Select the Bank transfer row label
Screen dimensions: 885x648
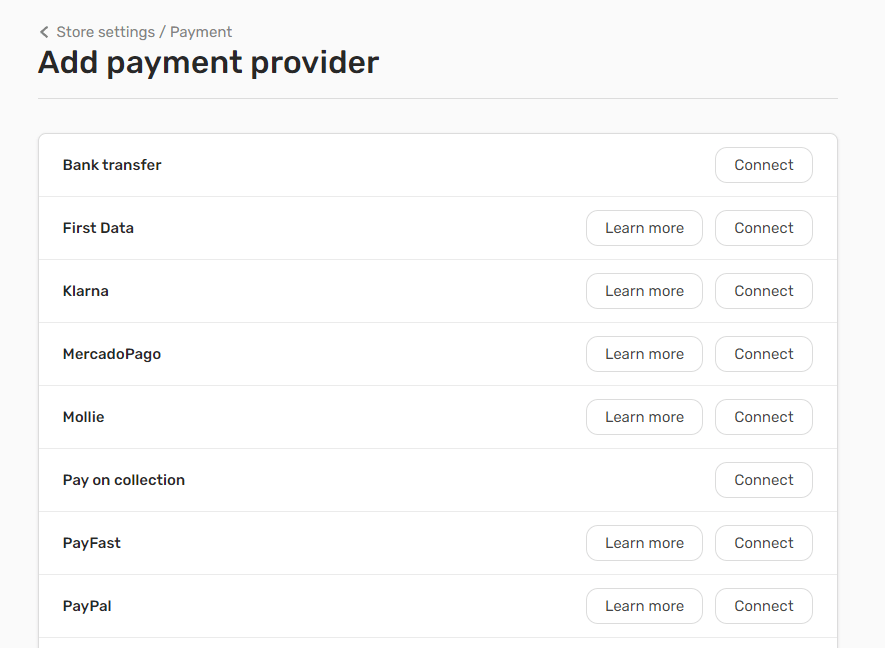[x=112, y=164]
